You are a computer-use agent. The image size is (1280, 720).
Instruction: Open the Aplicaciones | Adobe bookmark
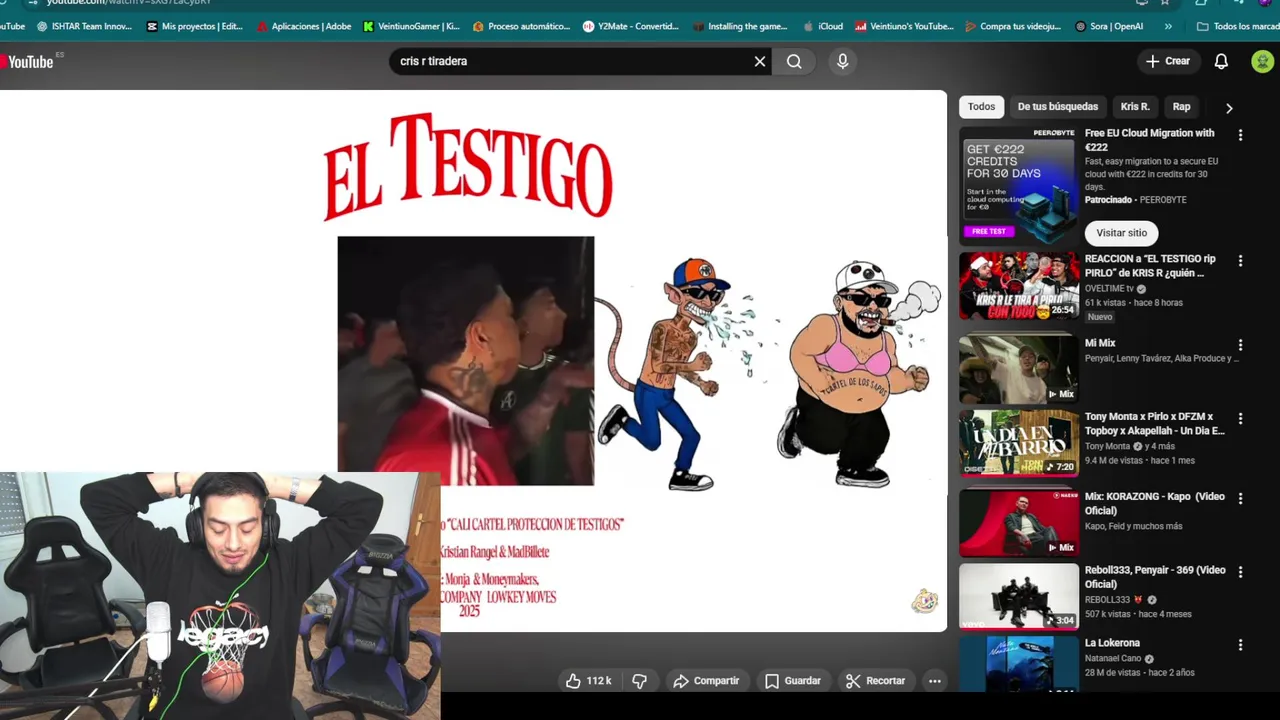click(303, 26)
